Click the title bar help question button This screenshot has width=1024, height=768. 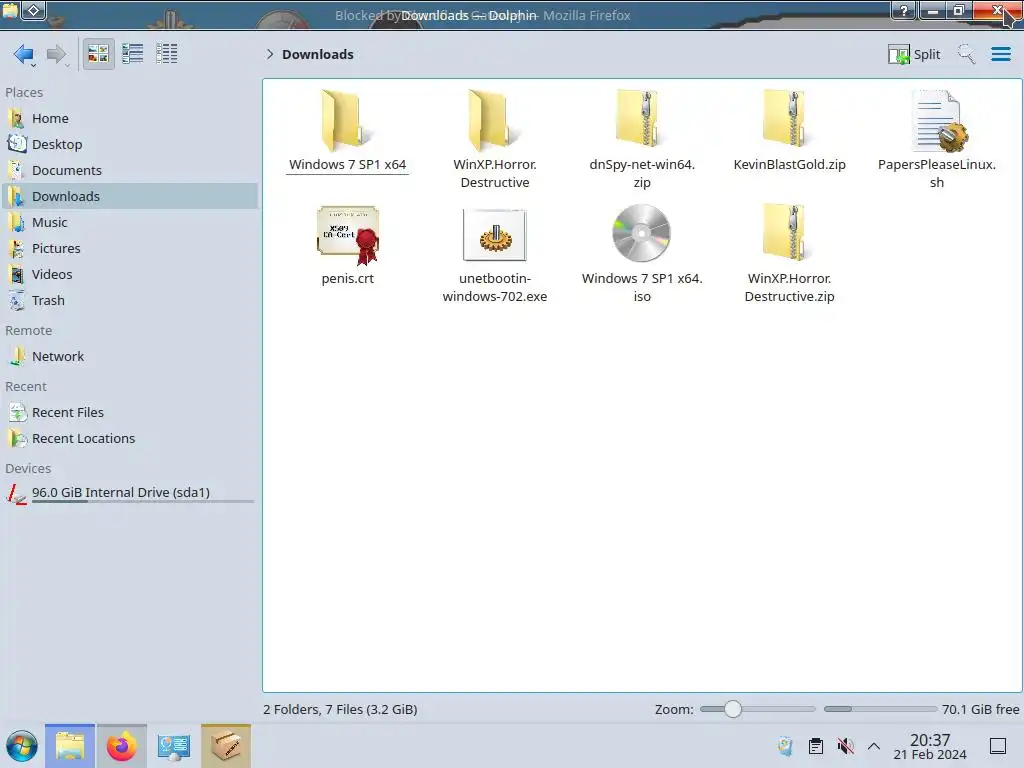[x=903, y=10]
